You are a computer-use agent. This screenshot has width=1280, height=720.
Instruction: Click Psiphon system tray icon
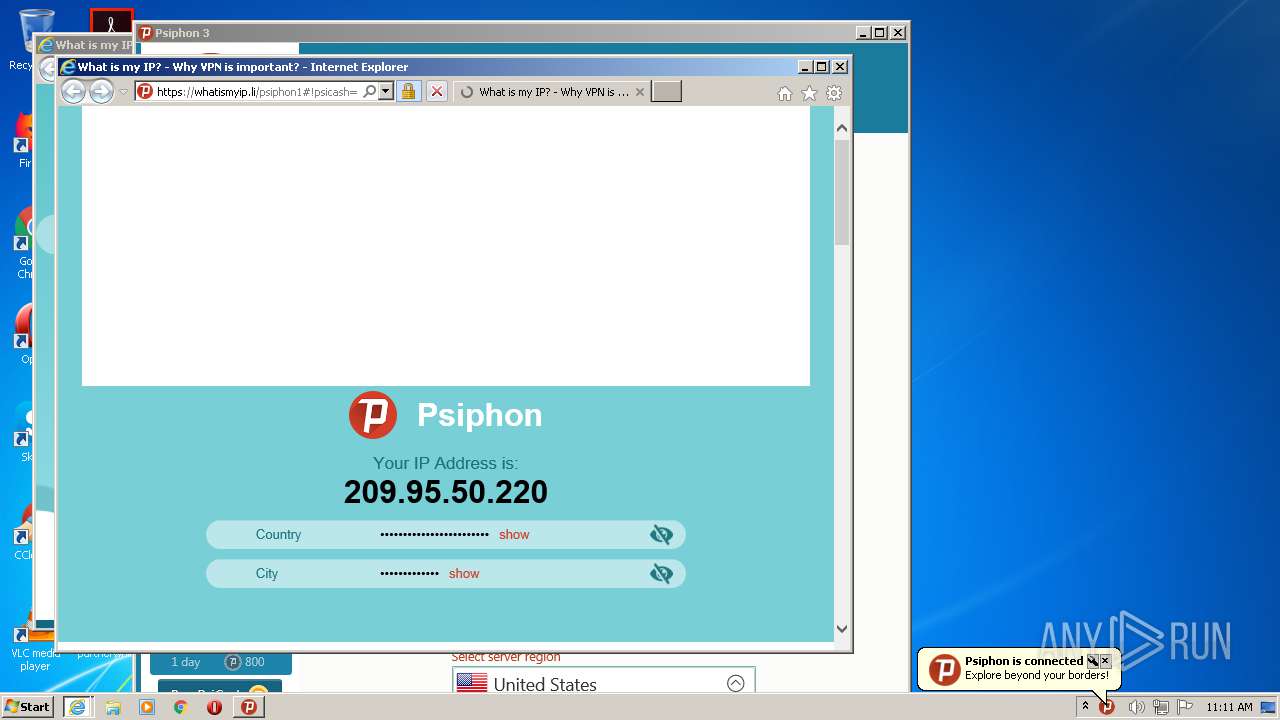click(x=1107, y=707)
